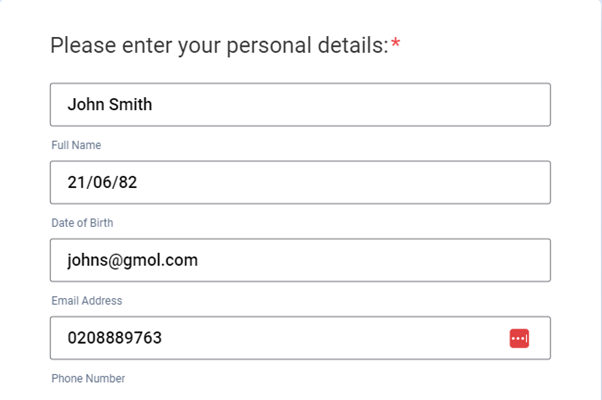Image resolution: width=602 pixels, height=400 pixels.
Task: Click the '0208889763' phone number text
Action: 114,338
